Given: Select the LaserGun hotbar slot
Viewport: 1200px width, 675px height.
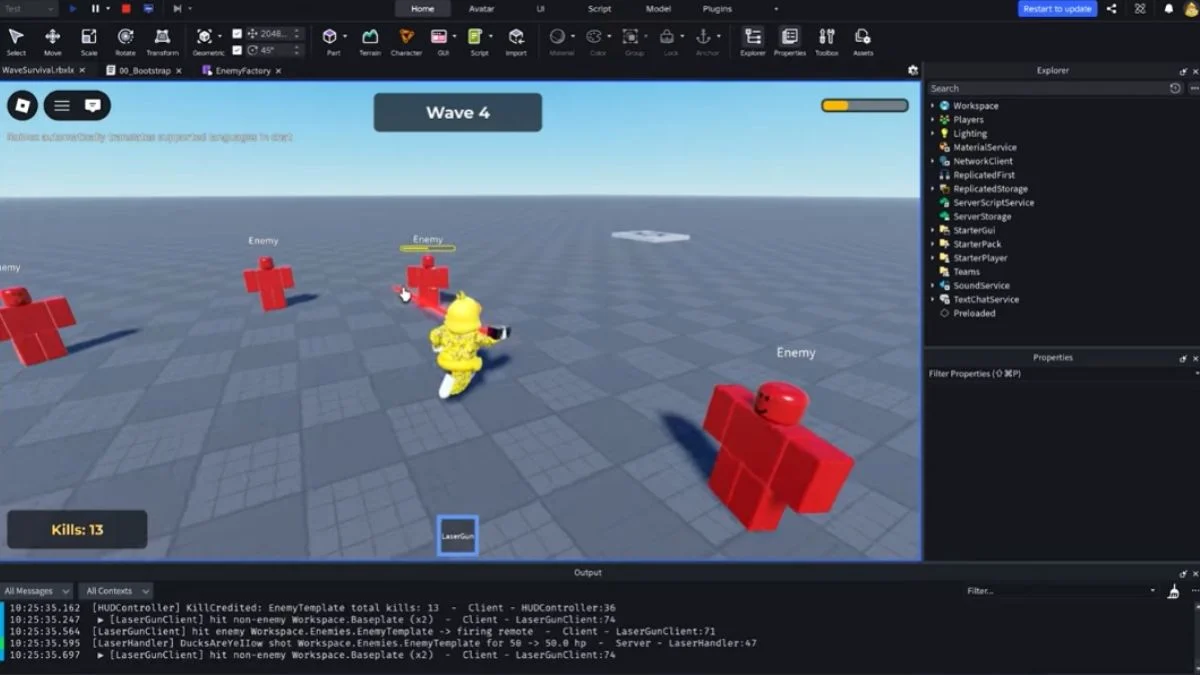Looking at the screenshot, I should 458,536.
